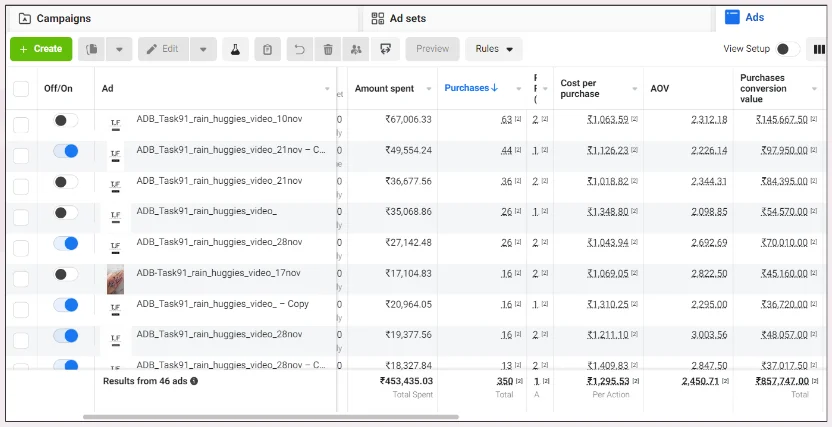Click the columns layout icon

click(x=818, y=49)
